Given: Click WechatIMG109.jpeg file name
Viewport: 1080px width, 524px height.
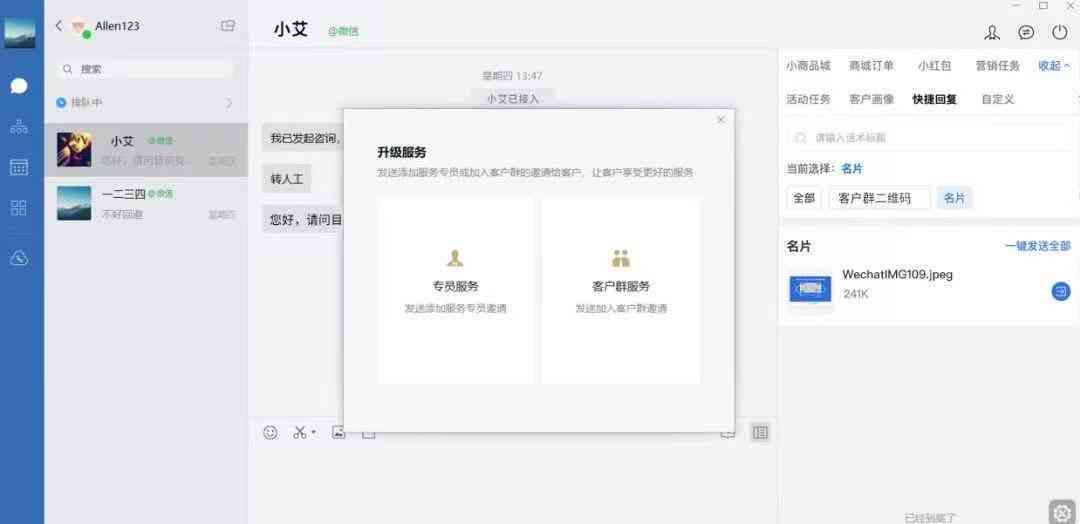Looking at the screenshot, I should 897,274.
